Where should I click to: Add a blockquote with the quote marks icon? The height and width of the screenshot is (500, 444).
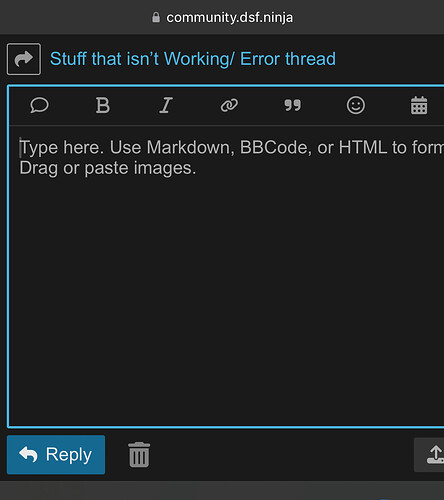coord(292,105)
